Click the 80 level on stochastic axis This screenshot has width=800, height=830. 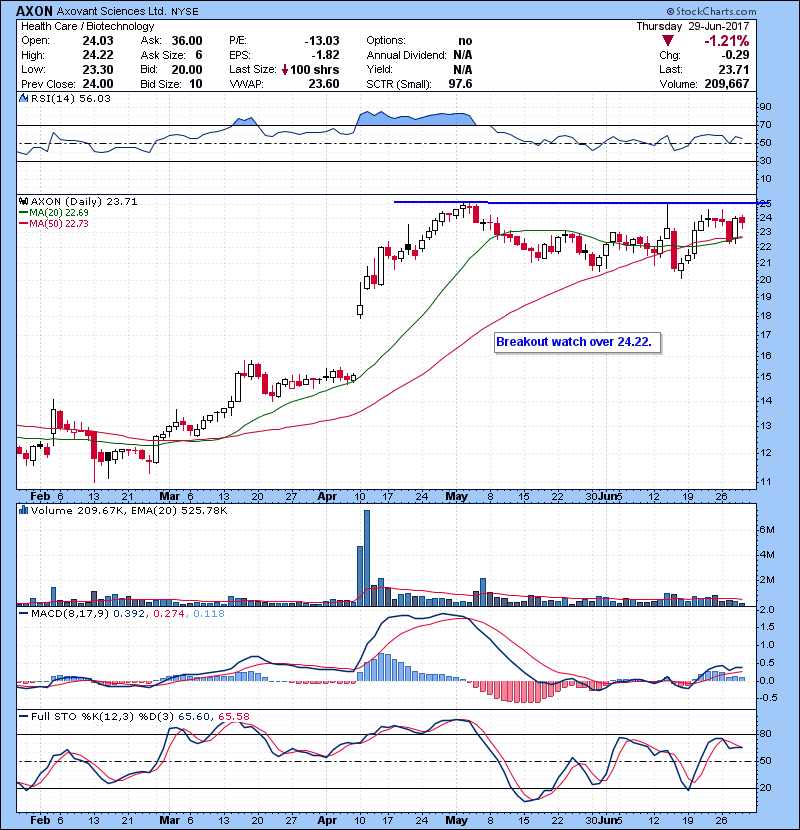pyautogui.click(x=765, y=734)
